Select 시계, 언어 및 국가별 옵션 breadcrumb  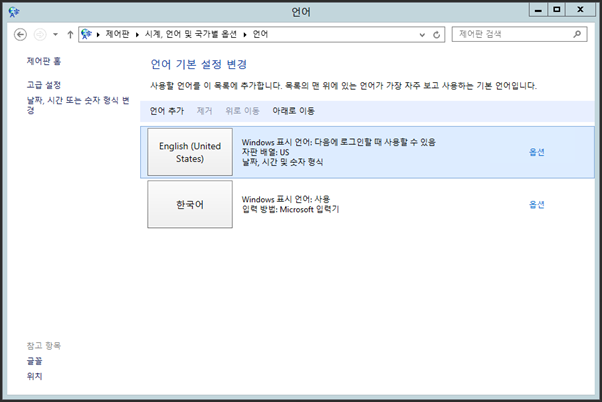point(190,34)
